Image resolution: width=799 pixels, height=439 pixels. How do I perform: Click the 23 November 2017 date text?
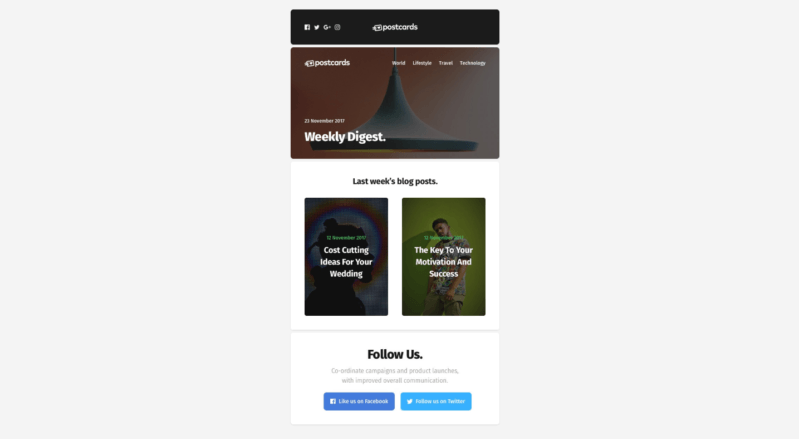pos(325,121)
